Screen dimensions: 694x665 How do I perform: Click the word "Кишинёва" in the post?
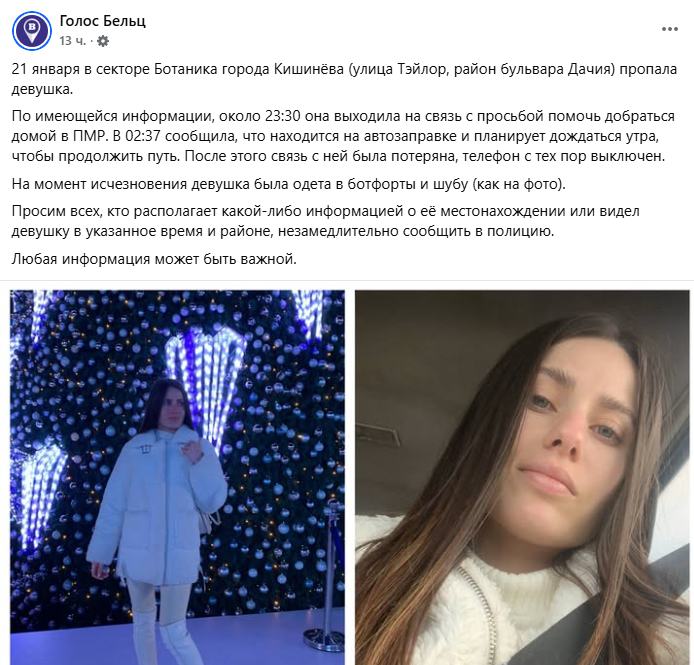pos(308,70)
